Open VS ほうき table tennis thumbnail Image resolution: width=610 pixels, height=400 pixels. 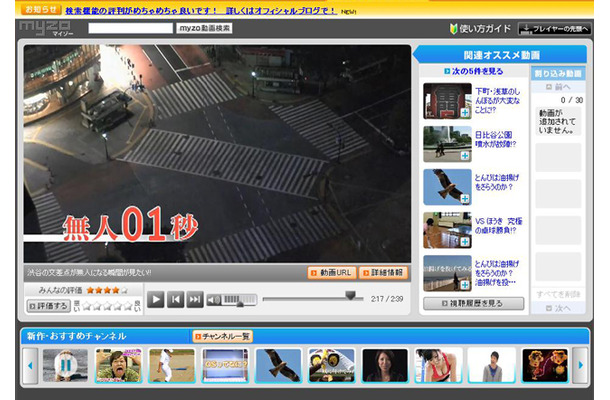coord(447,230)
